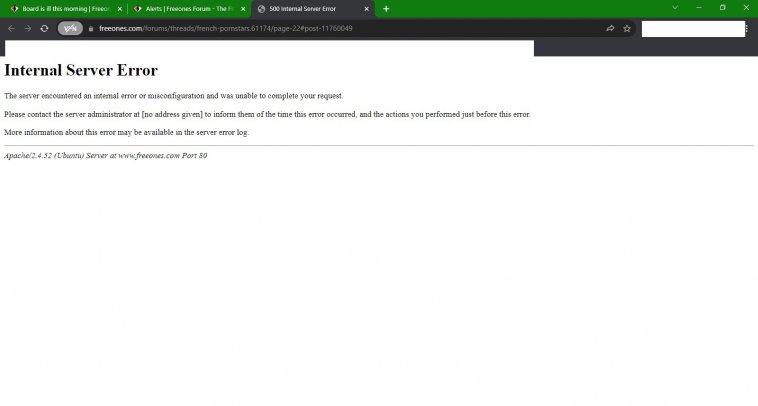Share this page using the share icon
The width and height of the screenshot is (758, 406).
pyautogui.click(x=610, y=28)
